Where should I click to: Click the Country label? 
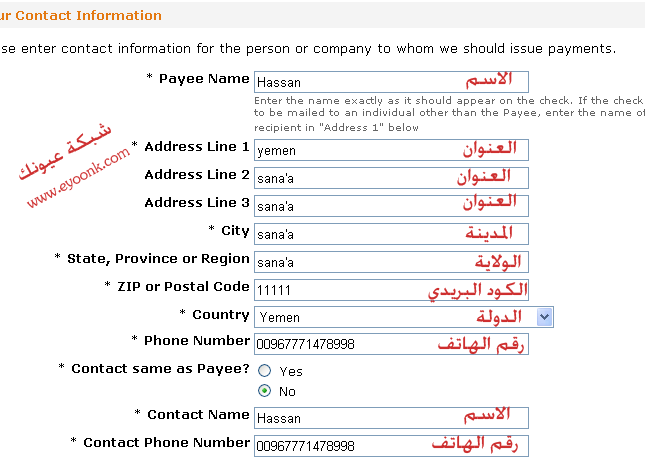click(x=221, y=315)
